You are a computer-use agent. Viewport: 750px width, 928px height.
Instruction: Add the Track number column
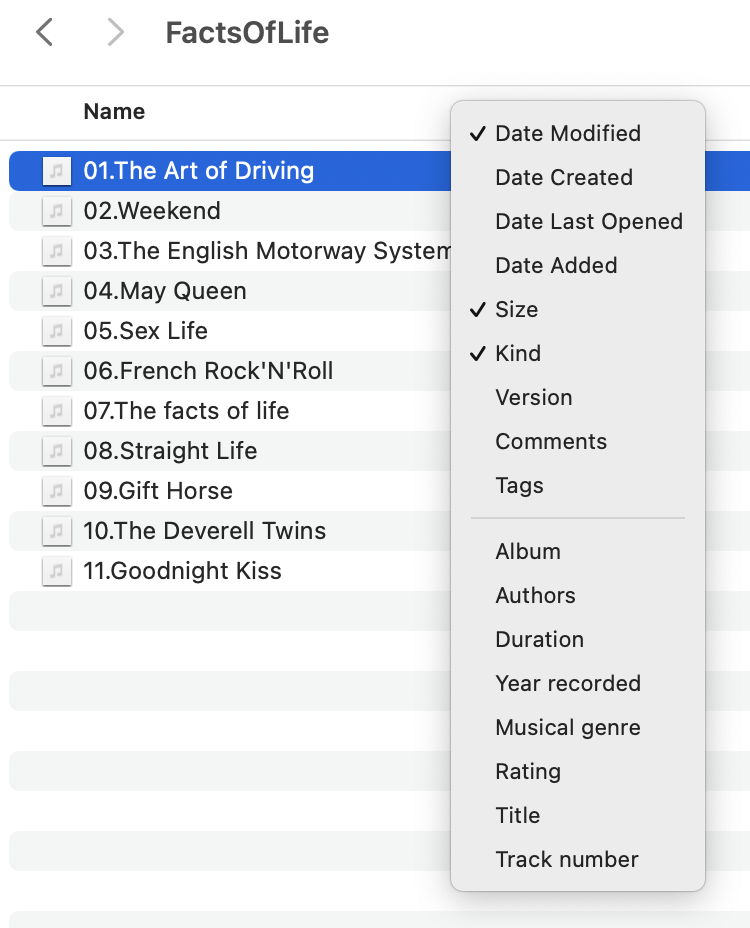566,859
